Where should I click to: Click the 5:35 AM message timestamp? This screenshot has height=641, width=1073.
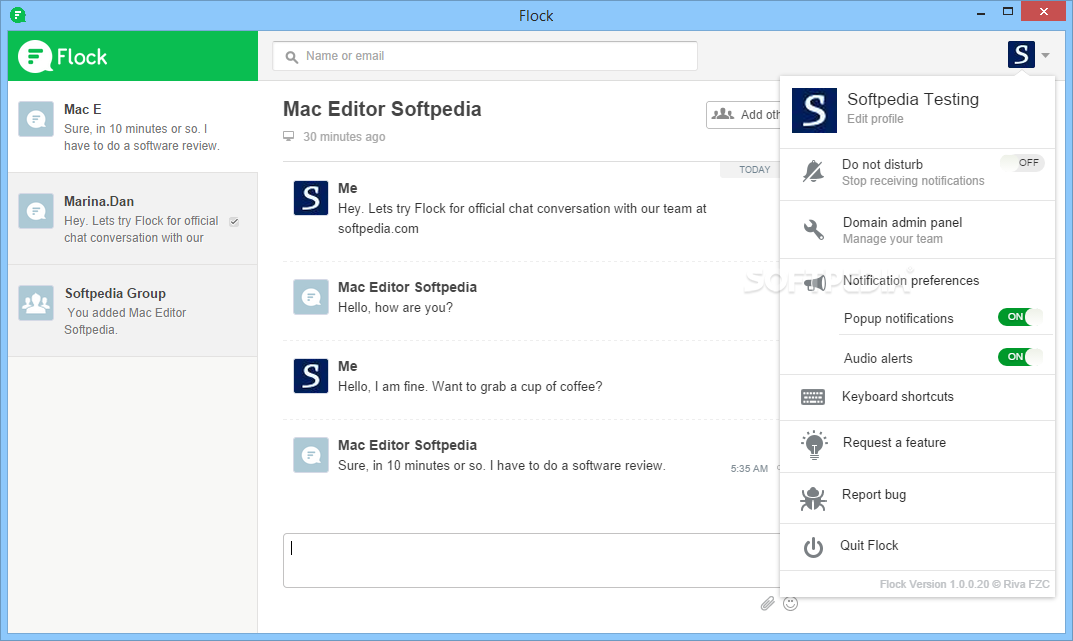point(749,469)
